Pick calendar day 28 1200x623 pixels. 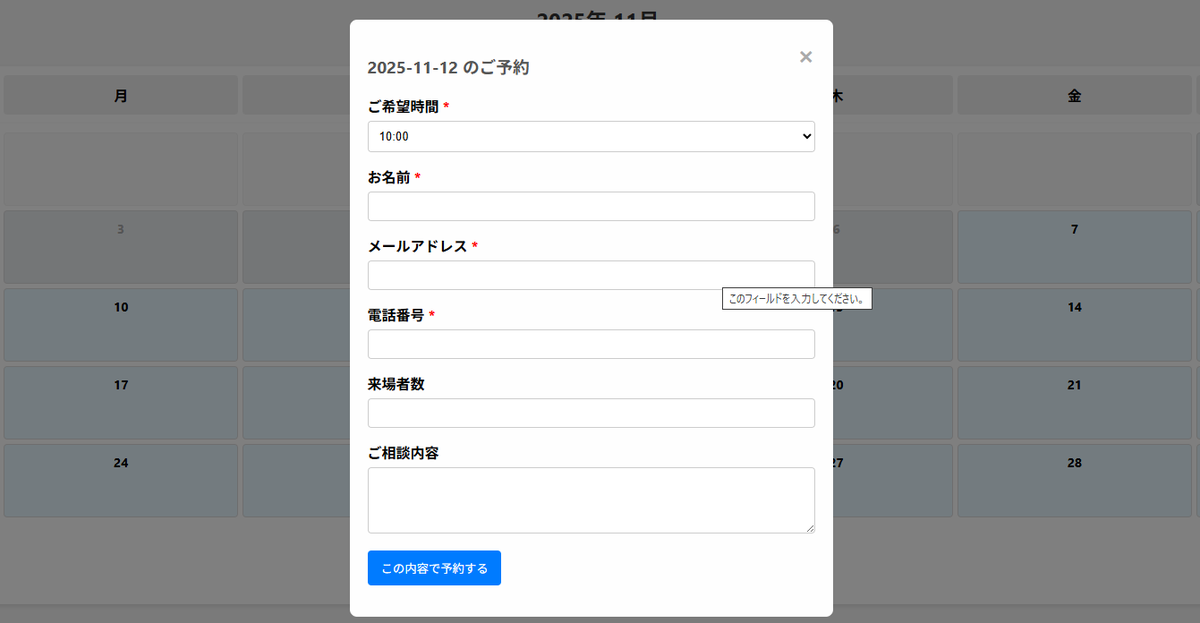point(1074,480)
